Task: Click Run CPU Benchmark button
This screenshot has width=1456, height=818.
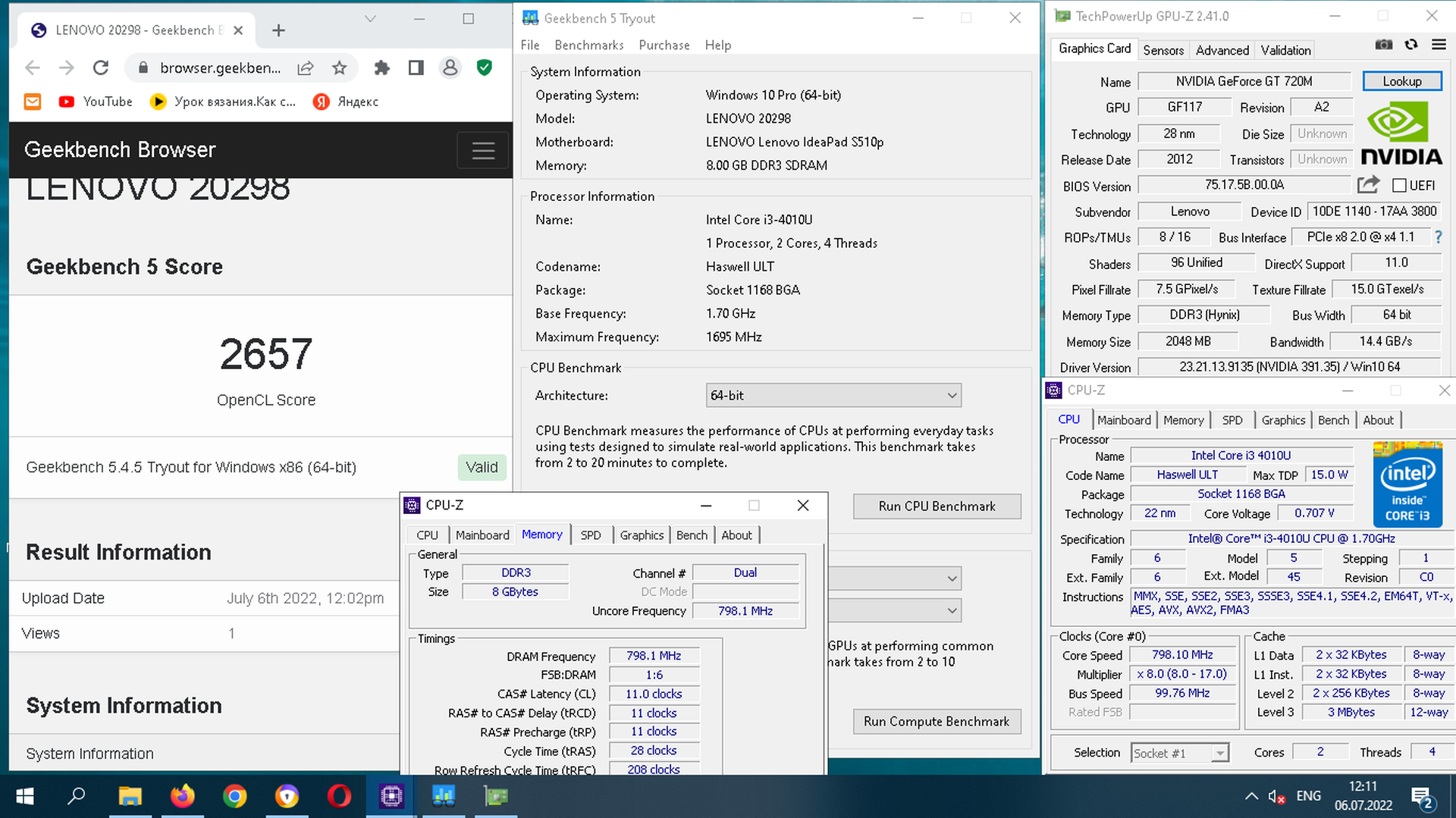Action: click(937, 506)
